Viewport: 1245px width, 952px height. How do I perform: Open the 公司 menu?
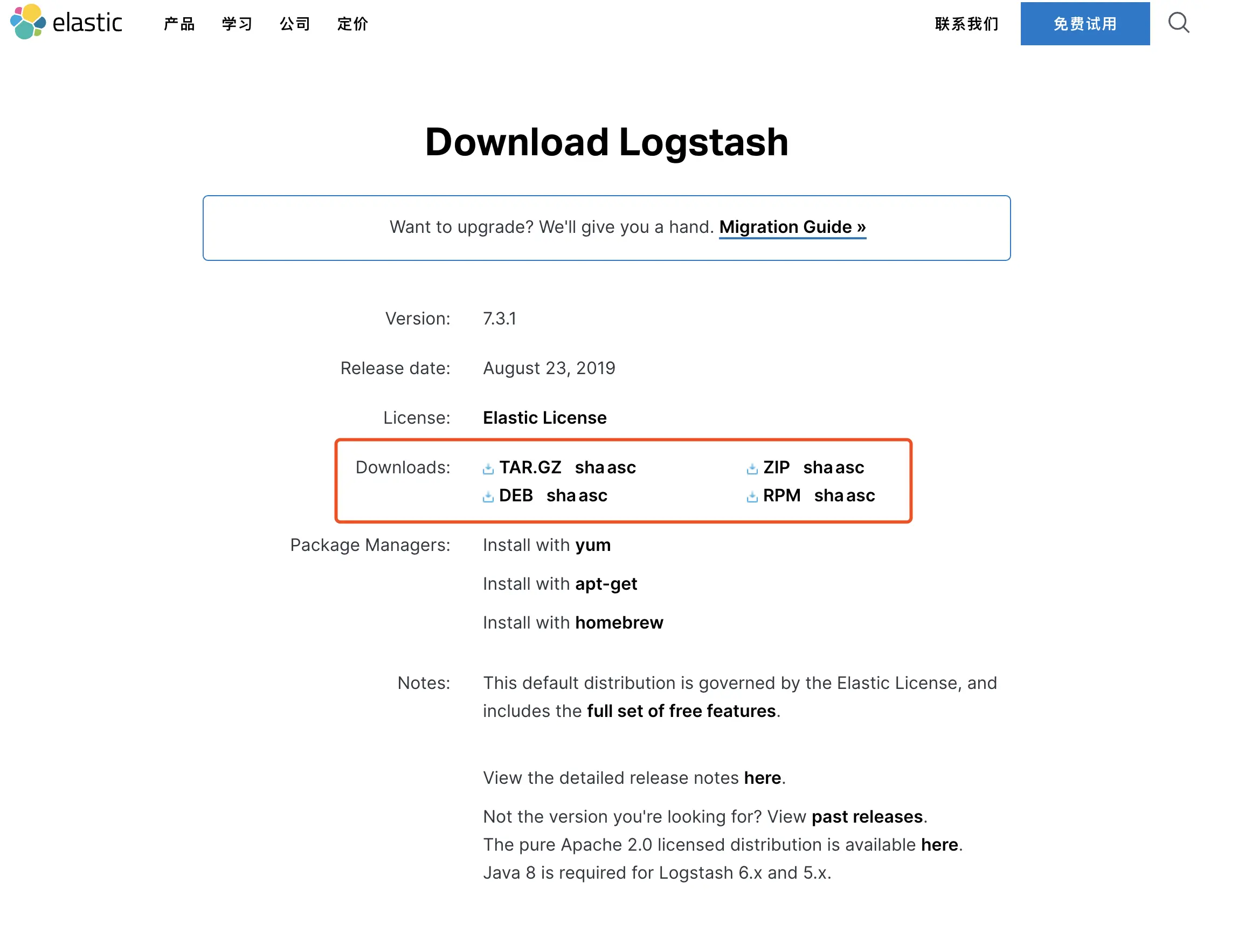click(x=294, y=24)
